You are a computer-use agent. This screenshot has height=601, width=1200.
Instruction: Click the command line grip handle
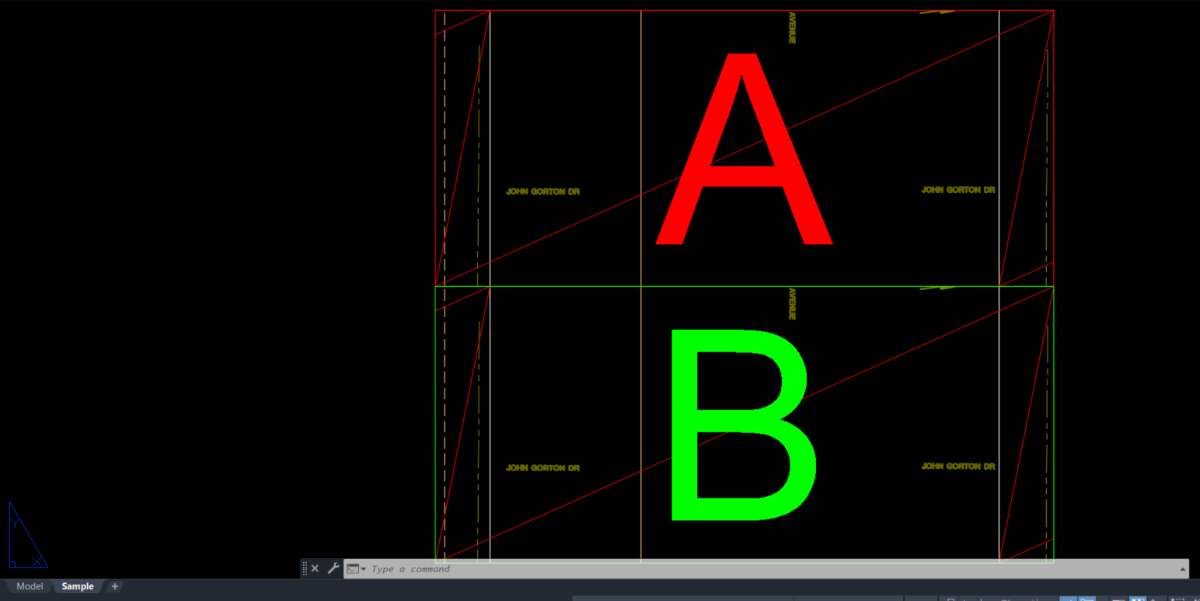[x=305, y=568]
